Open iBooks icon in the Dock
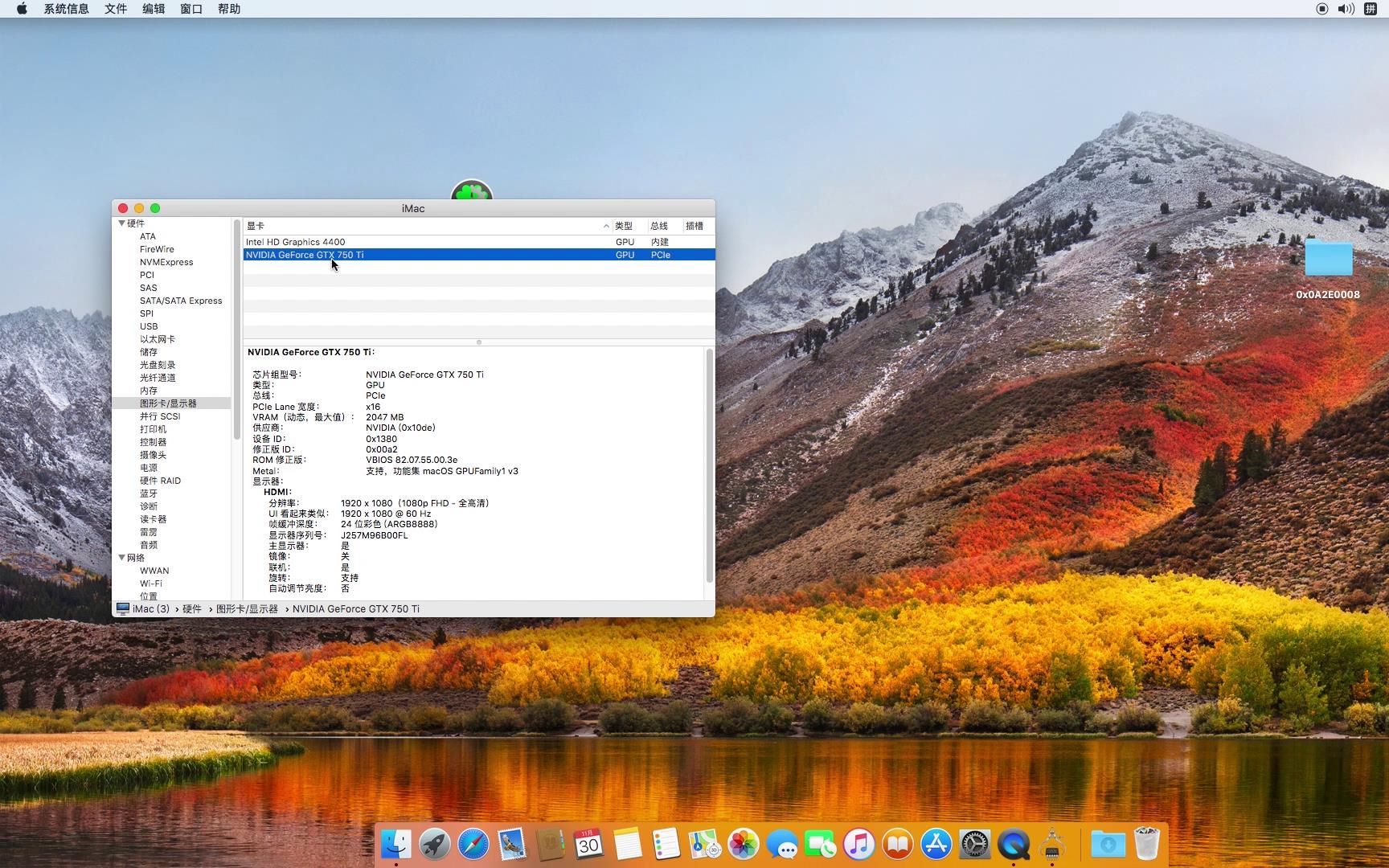Screen dimensions: 1389x868 point(897,844)
